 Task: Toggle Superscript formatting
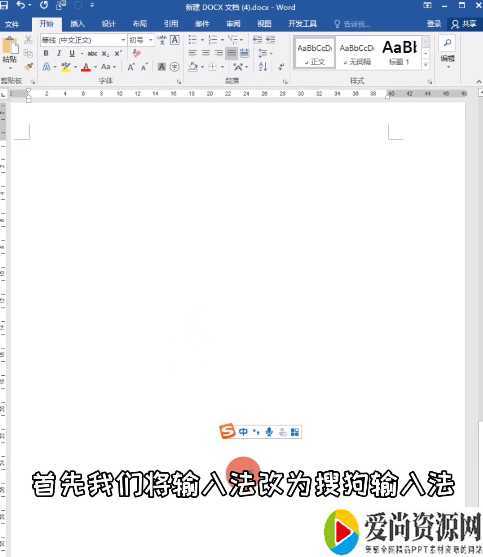[118, 53]
